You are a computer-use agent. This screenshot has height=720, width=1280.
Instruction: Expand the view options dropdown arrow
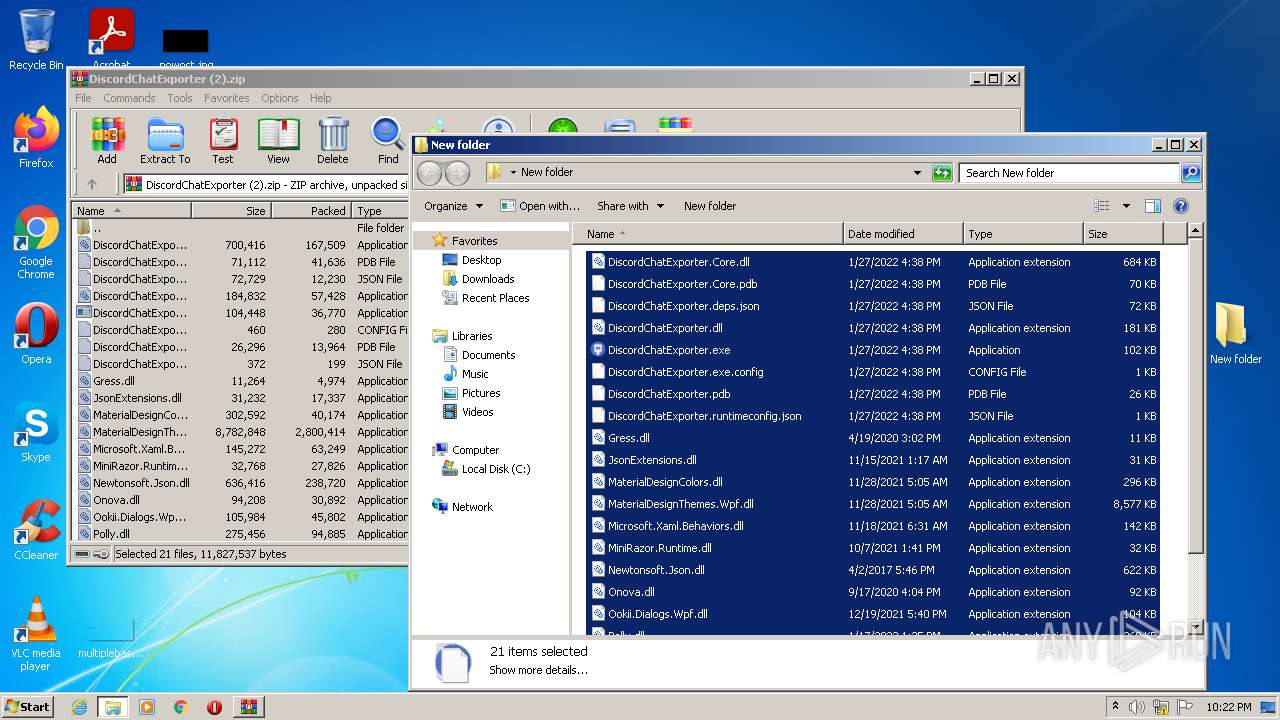tap(1126, 206)
